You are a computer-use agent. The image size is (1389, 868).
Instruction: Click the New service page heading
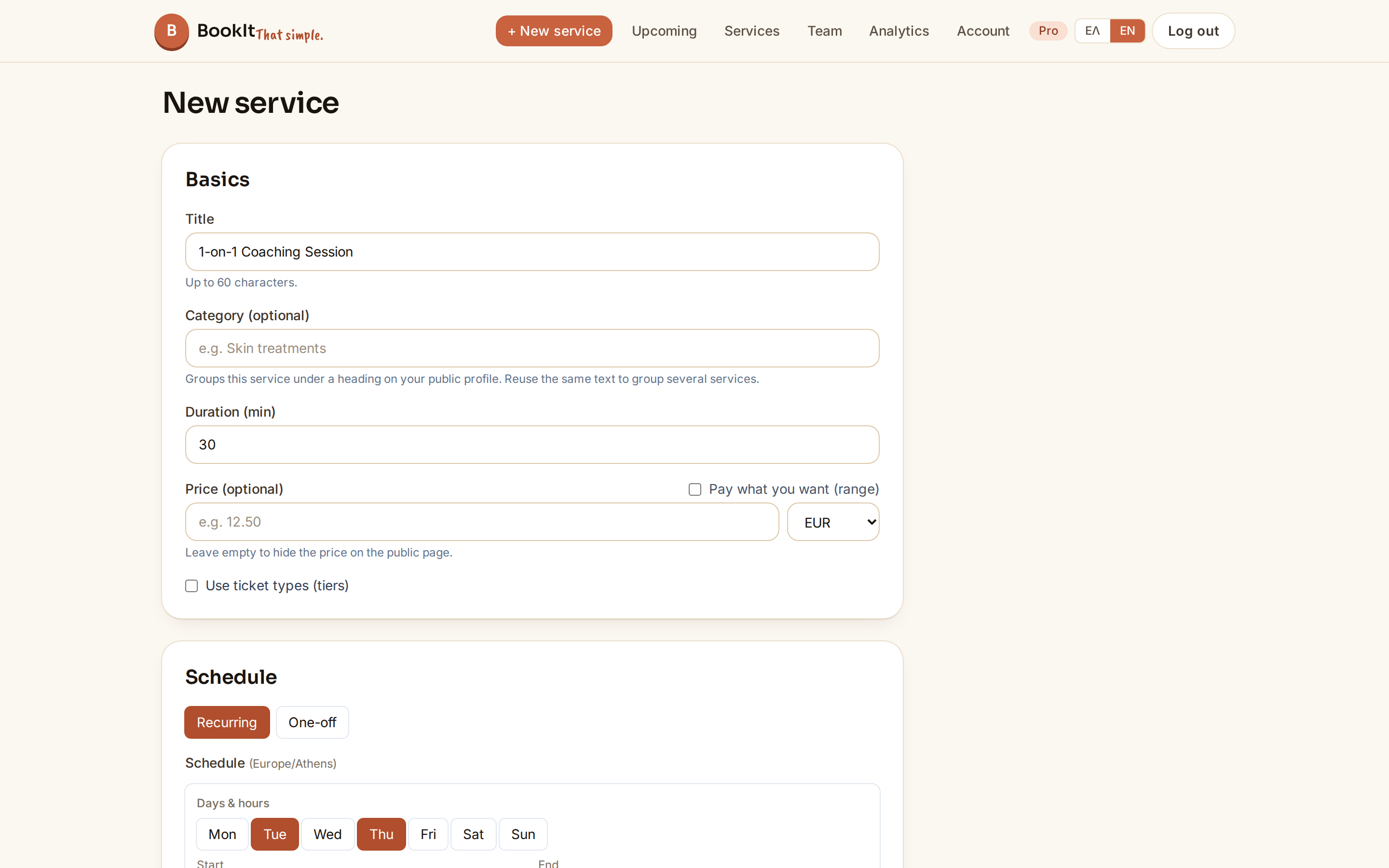(251, 103)
